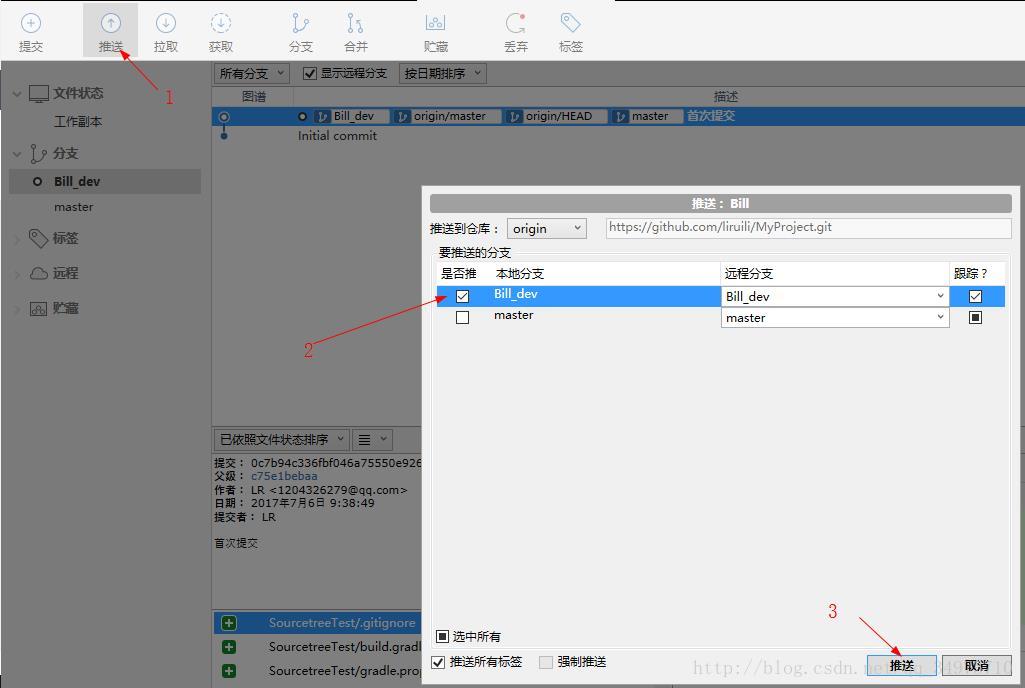Image resolution: width=1025 pixels, height=688 pixels.
Task: Click the added-file icon beside SourcetreeTest/build.gradle
Action: (x=229, y=647)
